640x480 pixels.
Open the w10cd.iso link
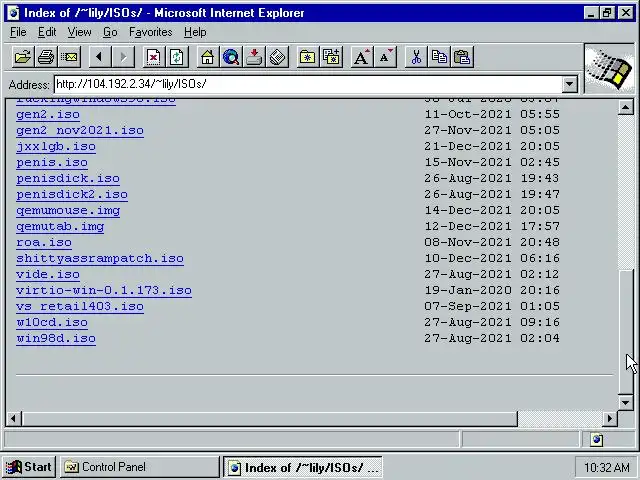(52, 322)
